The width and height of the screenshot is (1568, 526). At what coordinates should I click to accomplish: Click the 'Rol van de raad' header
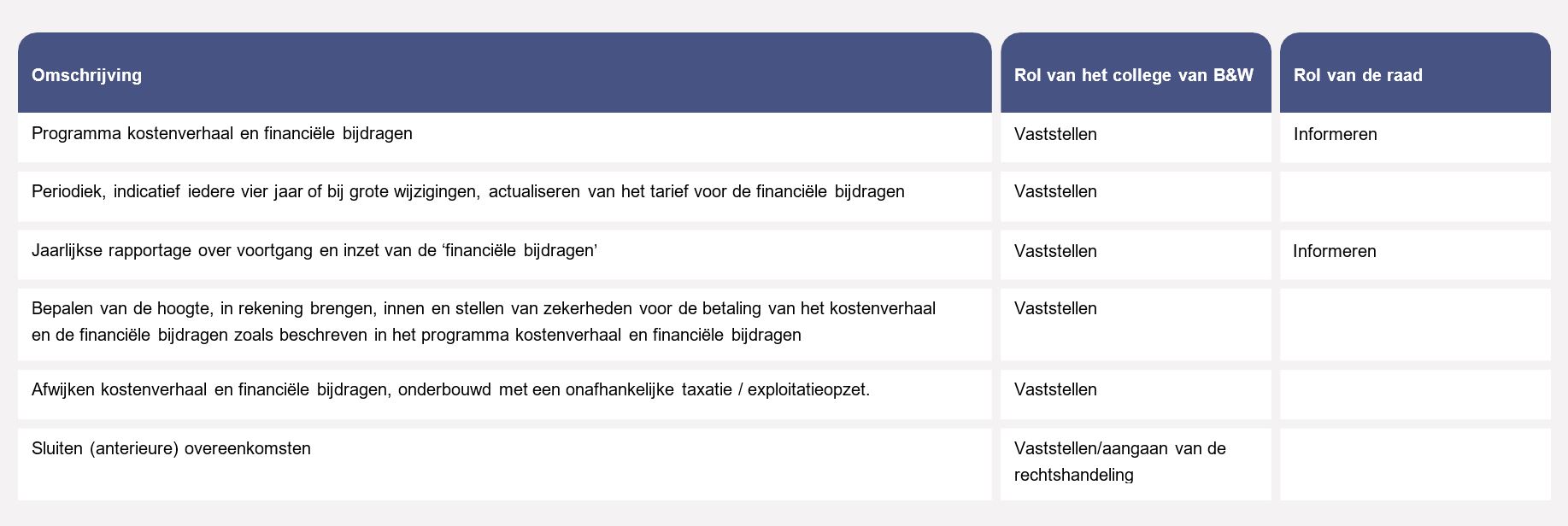1358,75
